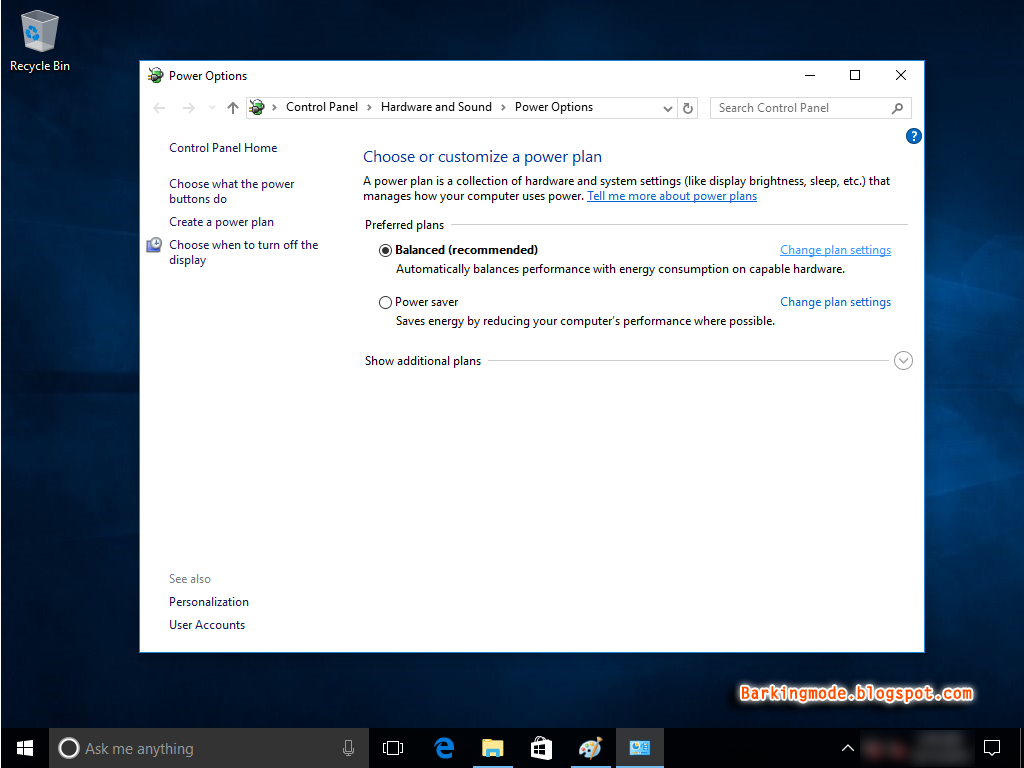Open Choose what the power buttons do

pos(232,191)
